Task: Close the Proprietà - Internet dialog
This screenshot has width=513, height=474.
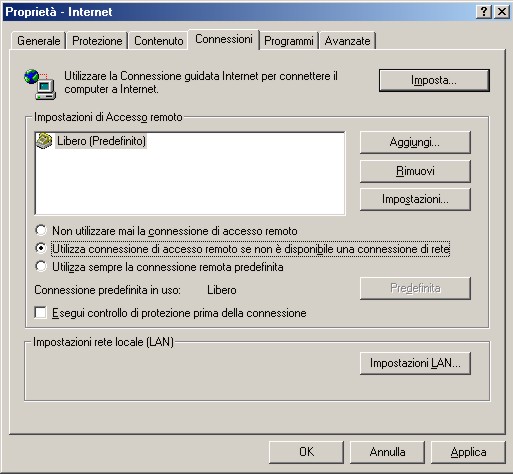Action: click(502, 12)
